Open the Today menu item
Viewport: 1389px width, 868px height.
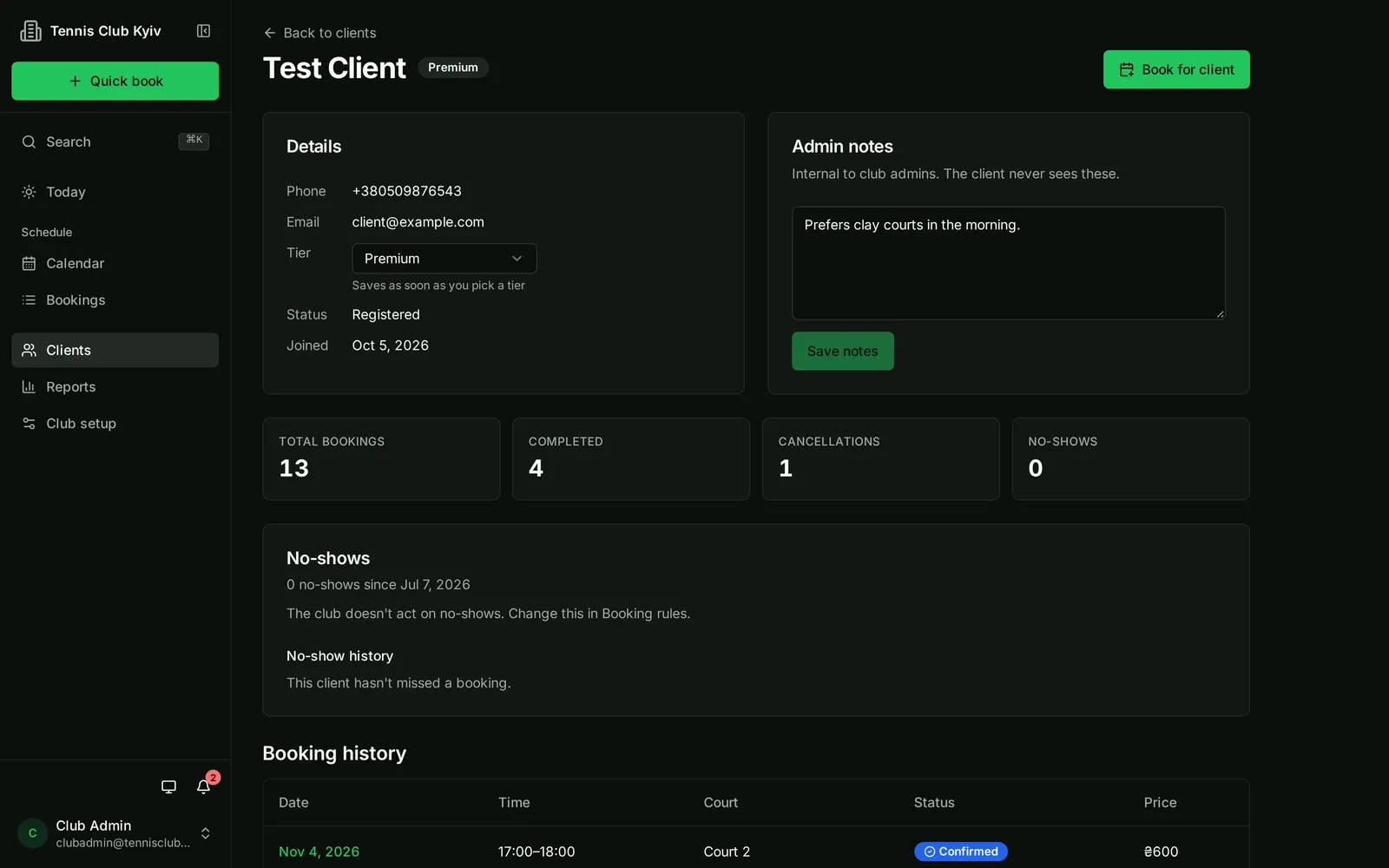tap(115, 192)
